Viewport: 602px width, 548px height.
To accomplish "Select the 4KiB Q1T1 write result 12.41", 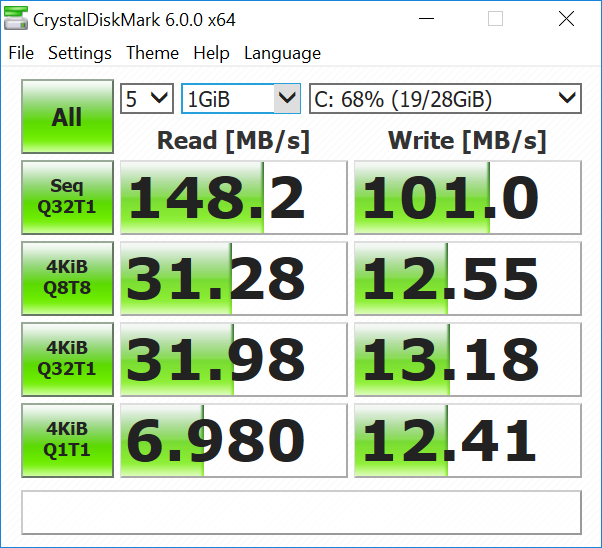I will click(x=468, y=440).
